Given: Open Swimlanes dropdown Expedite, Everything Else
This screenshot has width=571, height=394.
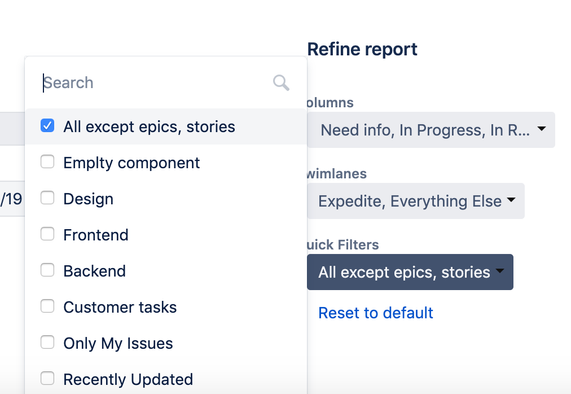Looking at the screenshot, I should coord(416,201).
